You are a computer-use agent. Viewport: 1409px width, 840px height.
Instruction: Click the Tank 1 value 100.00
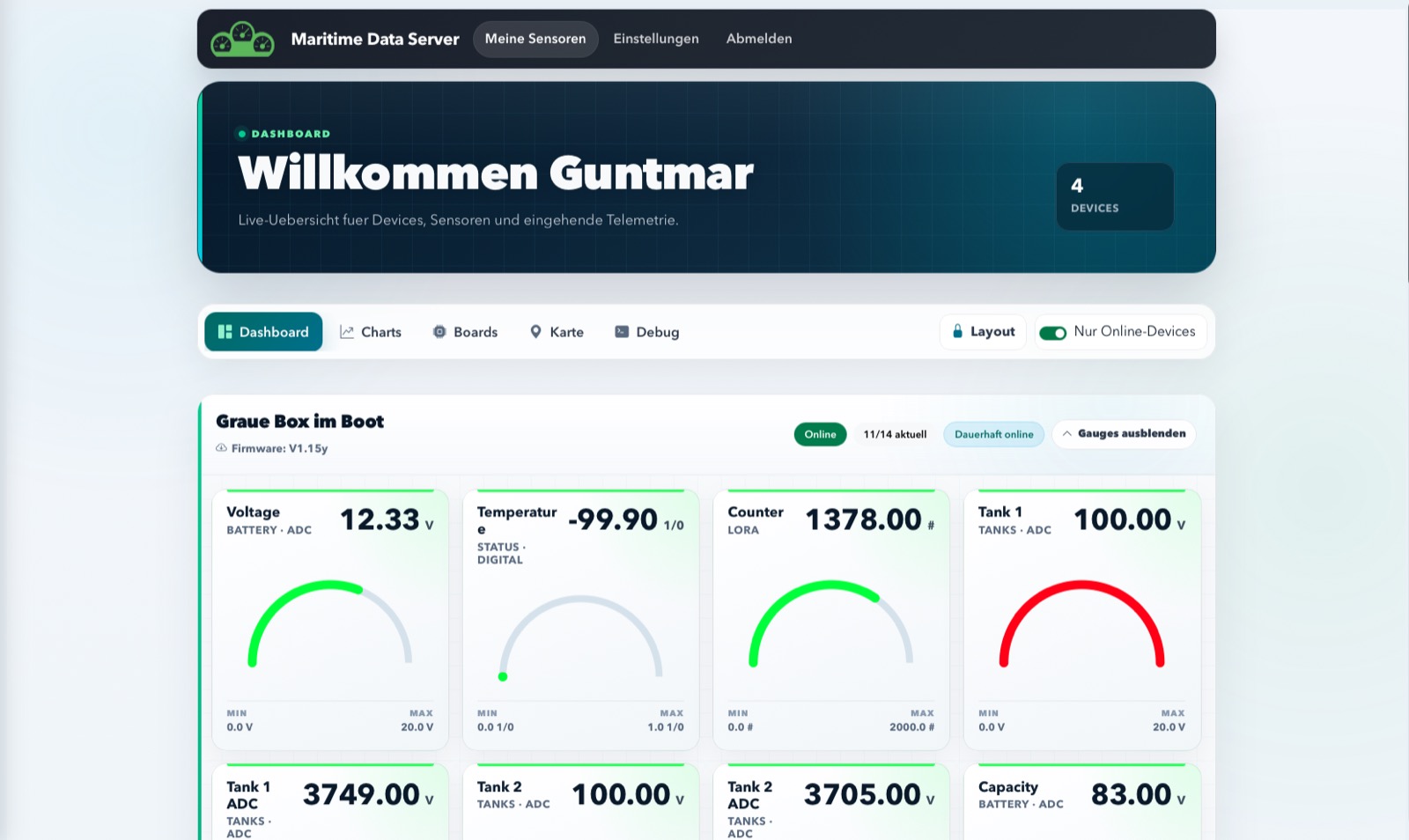coord(1123,519)
